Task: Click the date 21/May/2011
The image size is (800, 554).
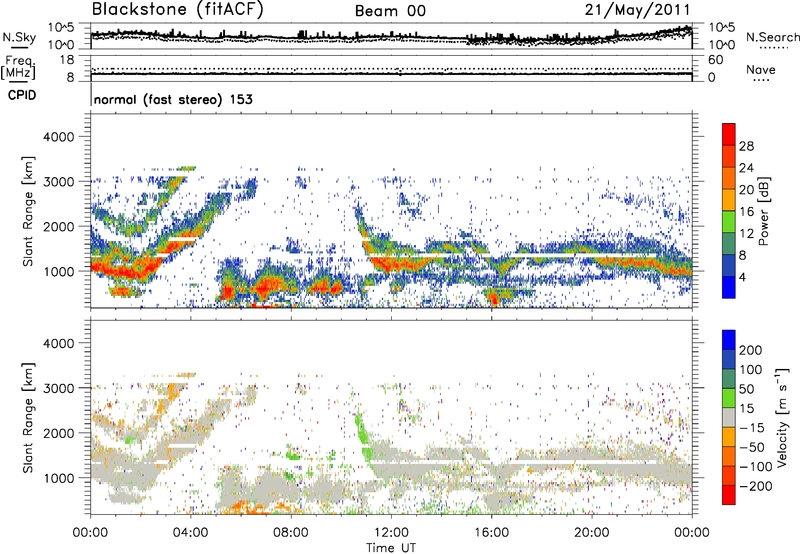Action: [637, 10]
